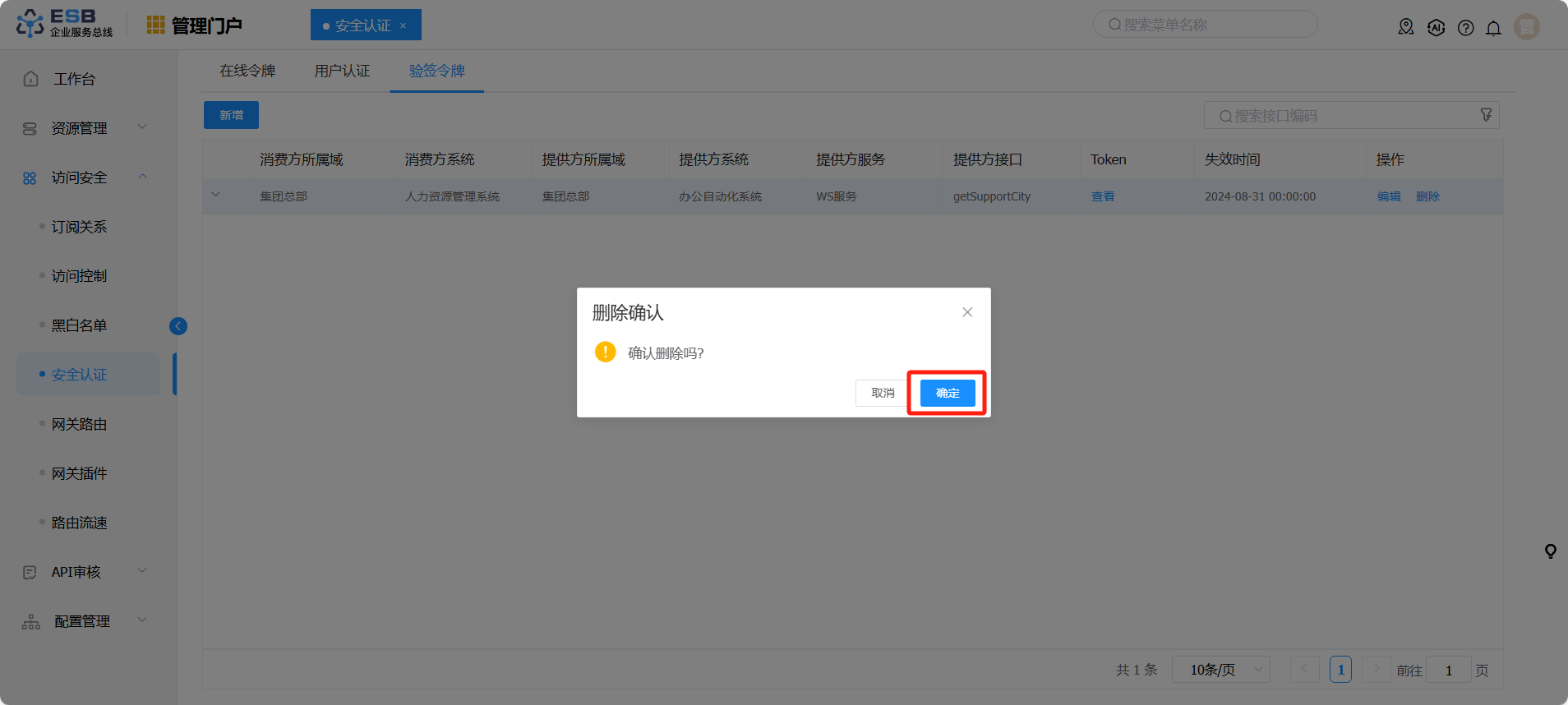Open the user avatar menu
Viewport: 1568px width, 705px height.
[1526, 27]
